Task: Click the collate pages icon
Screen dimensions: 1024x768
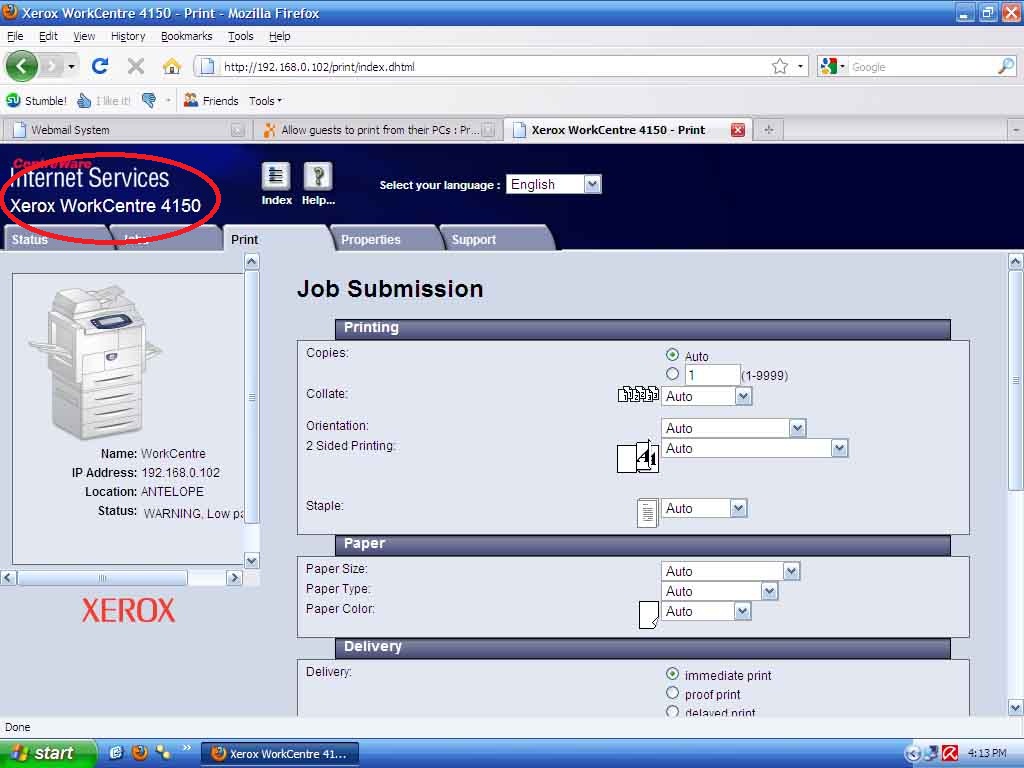Action: tap(638, 394)
